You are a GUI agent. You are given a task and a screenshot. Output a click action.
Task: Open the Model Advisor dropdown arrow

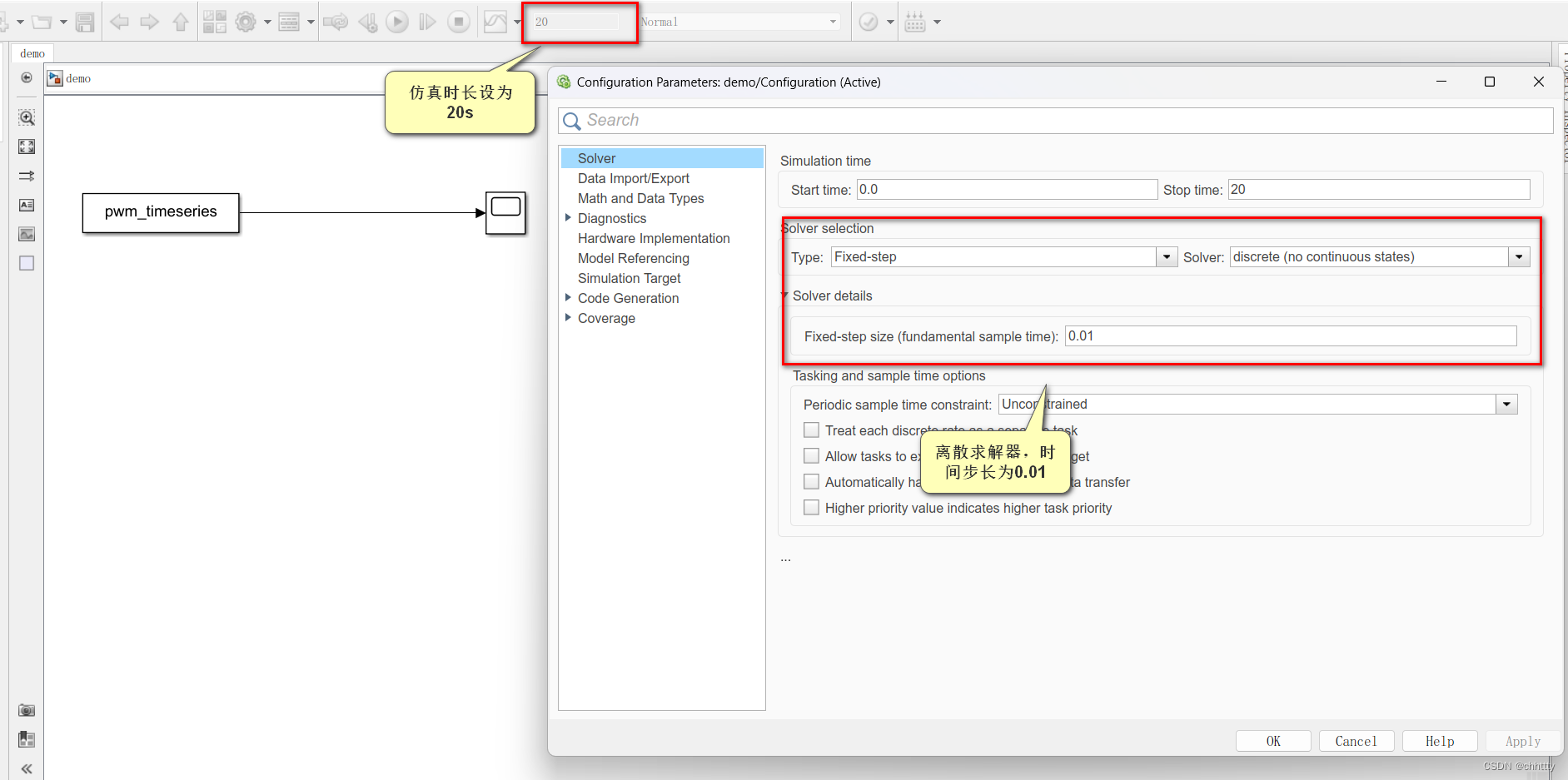pyautogui.click(x=890, y=22)
